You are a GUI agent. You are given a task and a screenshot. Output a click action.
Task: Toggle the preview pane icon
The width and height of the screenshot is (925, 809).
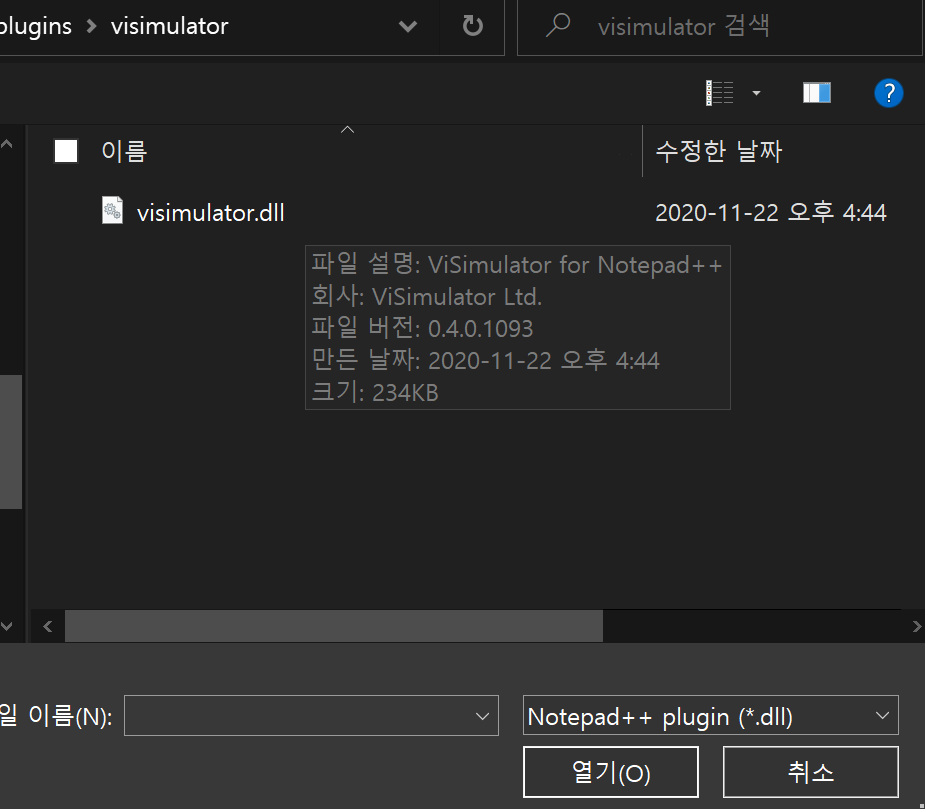pos(817,93)
